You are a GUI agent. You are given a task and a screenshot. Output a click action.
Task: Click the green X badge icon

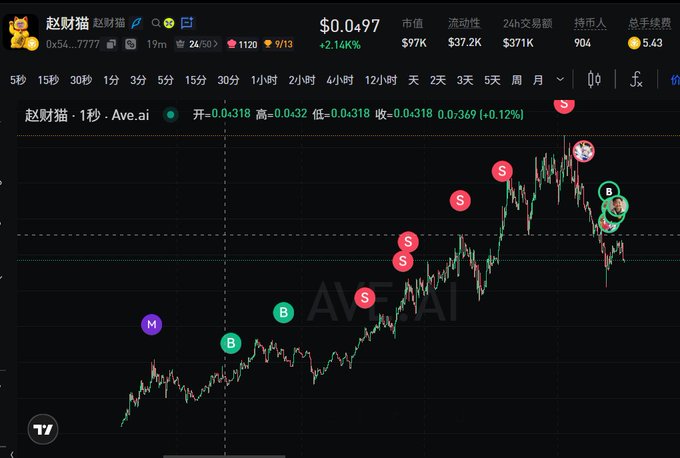pyautogui.click(x=169, y=23)
